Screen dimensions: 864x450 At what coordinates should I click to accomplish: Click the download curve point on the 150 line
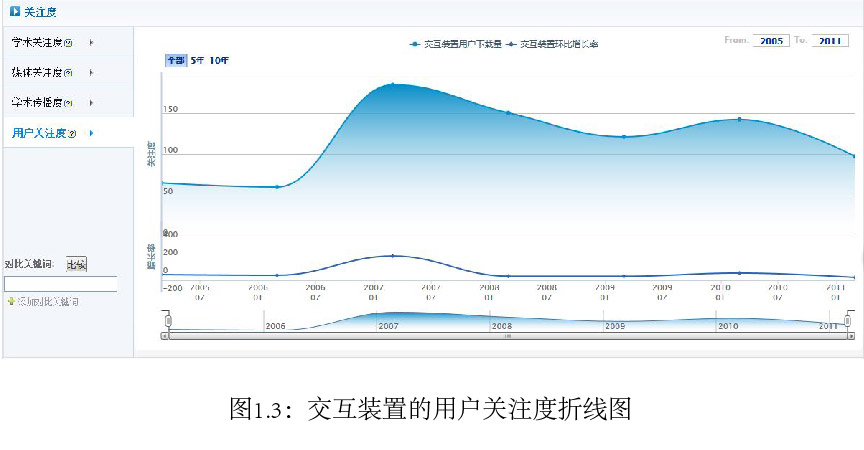[x=508, y=113]
